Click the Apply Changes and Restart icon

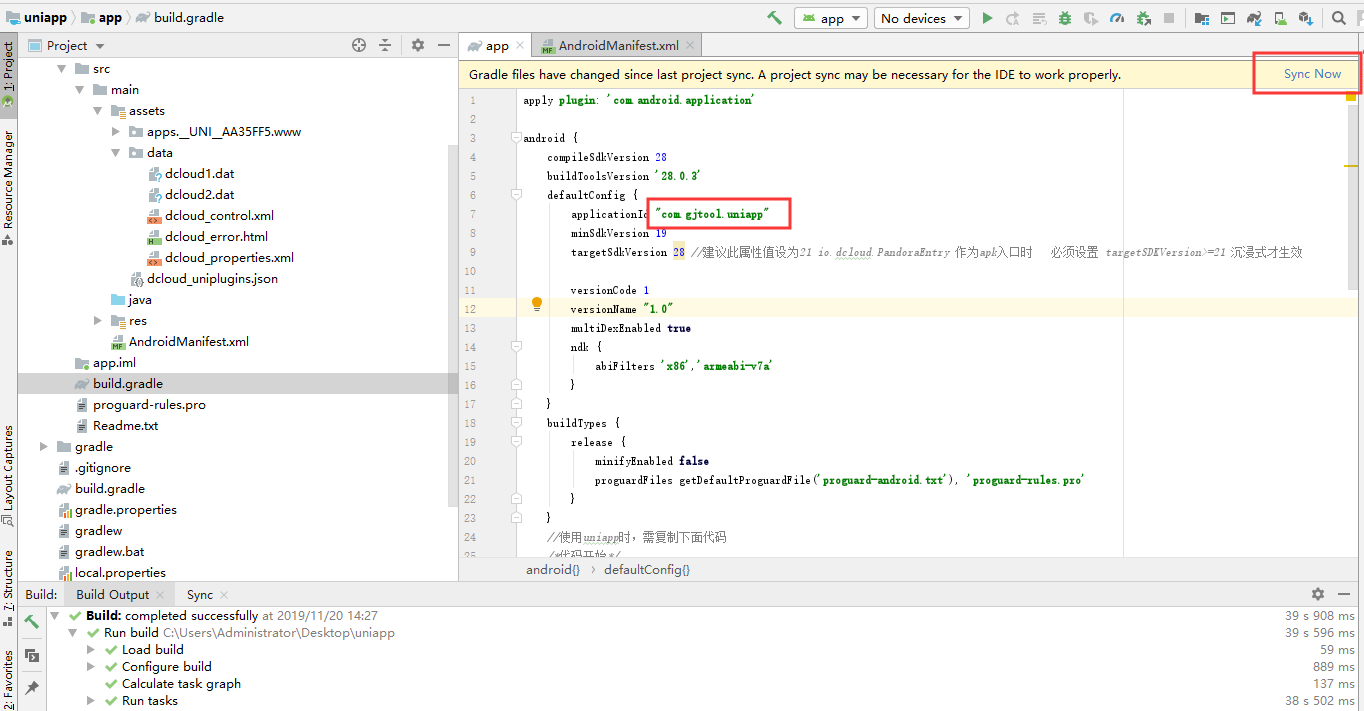pyautogui.click(x=1013, y=18)
